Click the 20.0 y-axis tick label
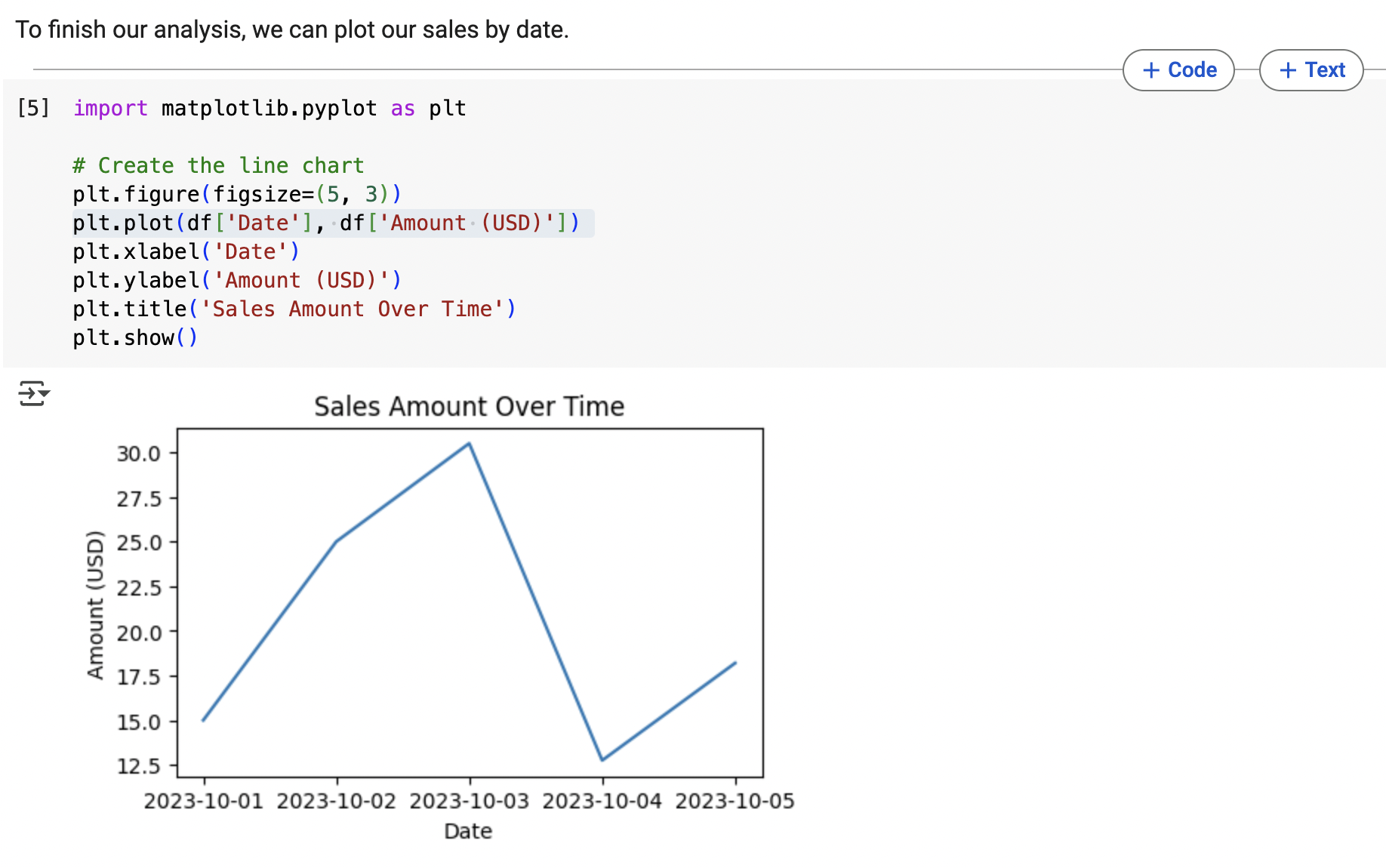The height and width of the screenshot is (868, 1386). click(139, 633)
